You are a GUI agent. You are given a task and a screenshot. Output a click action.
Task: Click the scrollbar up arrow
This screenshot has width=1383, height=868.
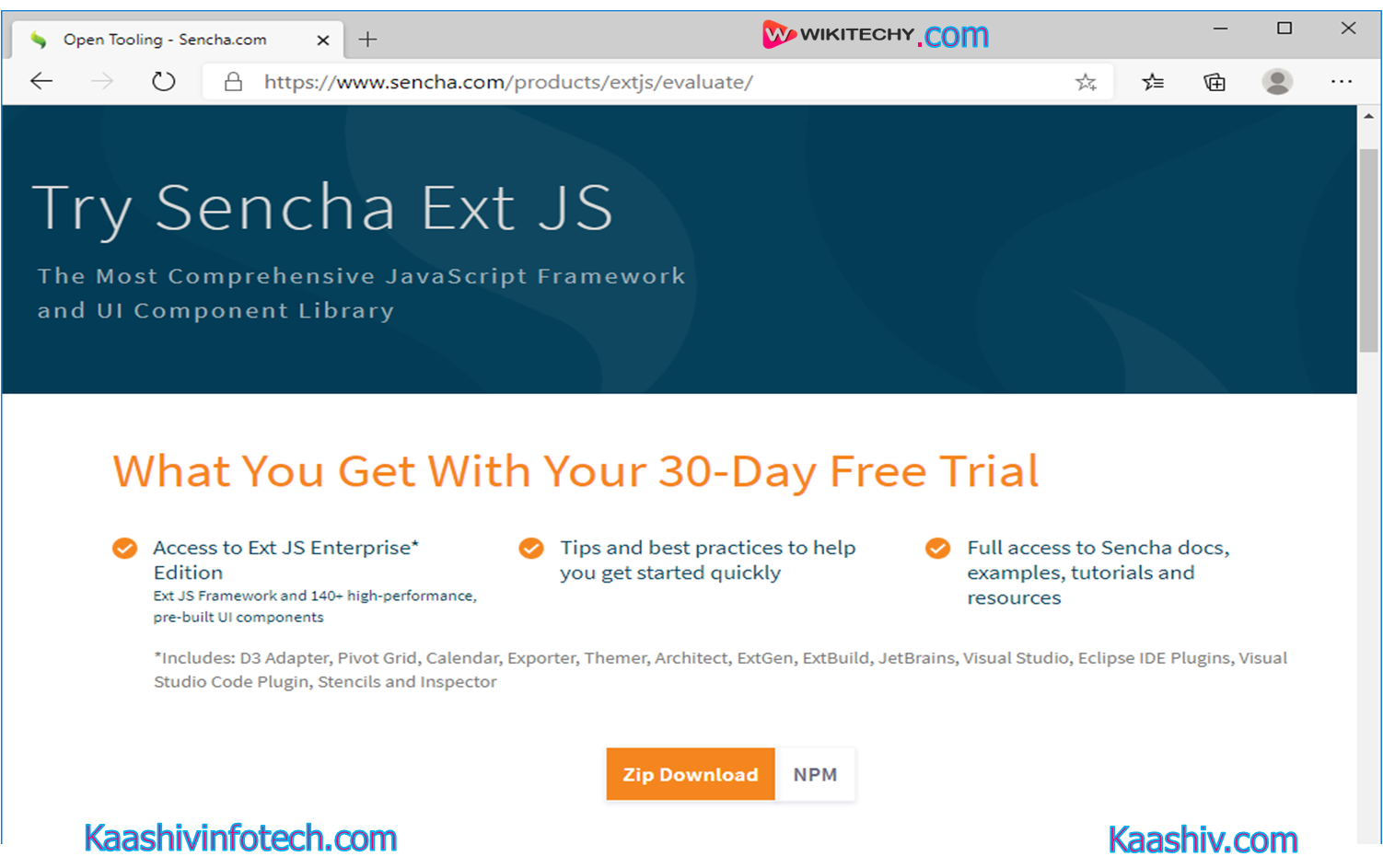[1369, 117]
